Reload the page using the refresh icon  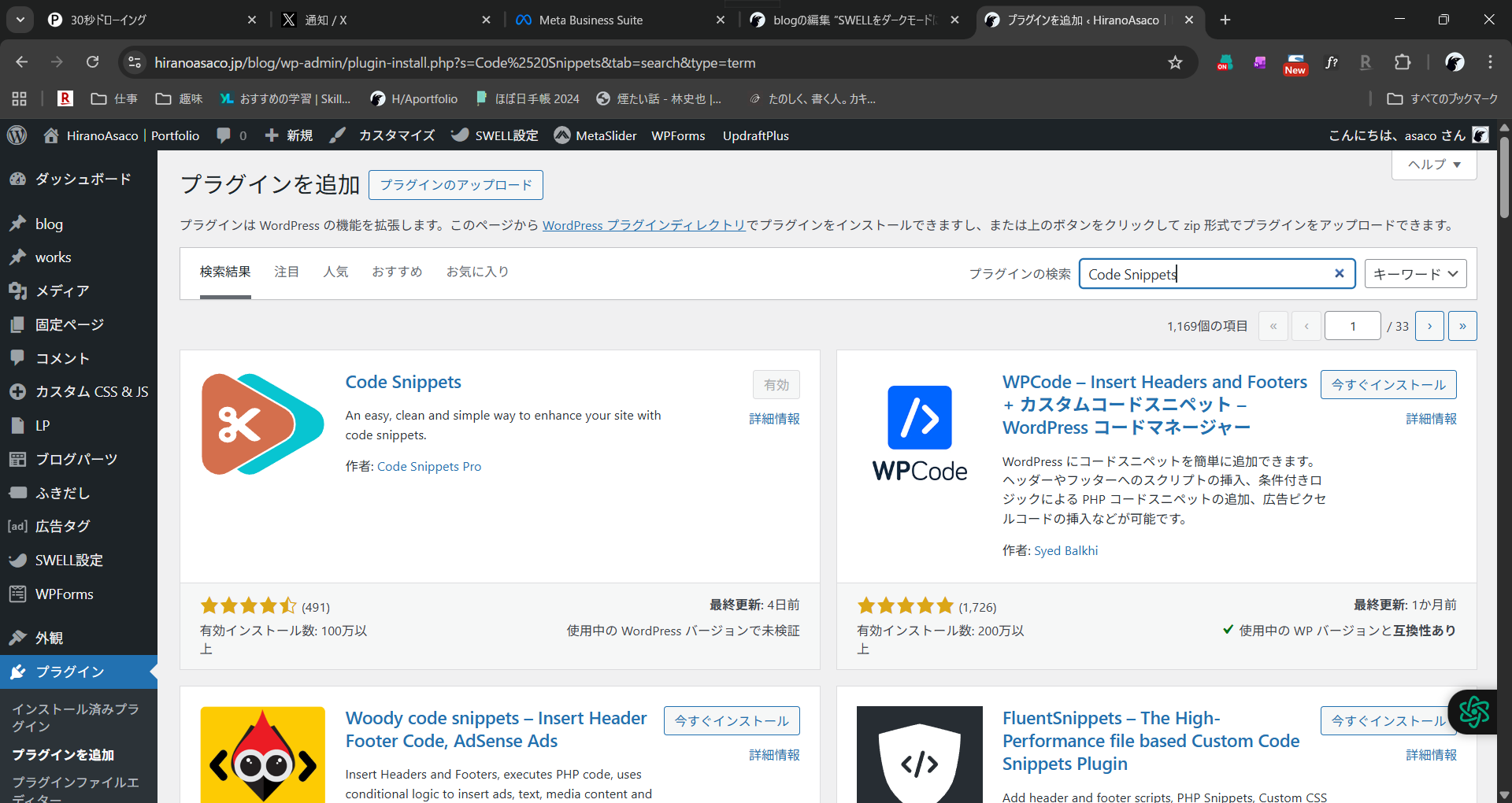93,62
